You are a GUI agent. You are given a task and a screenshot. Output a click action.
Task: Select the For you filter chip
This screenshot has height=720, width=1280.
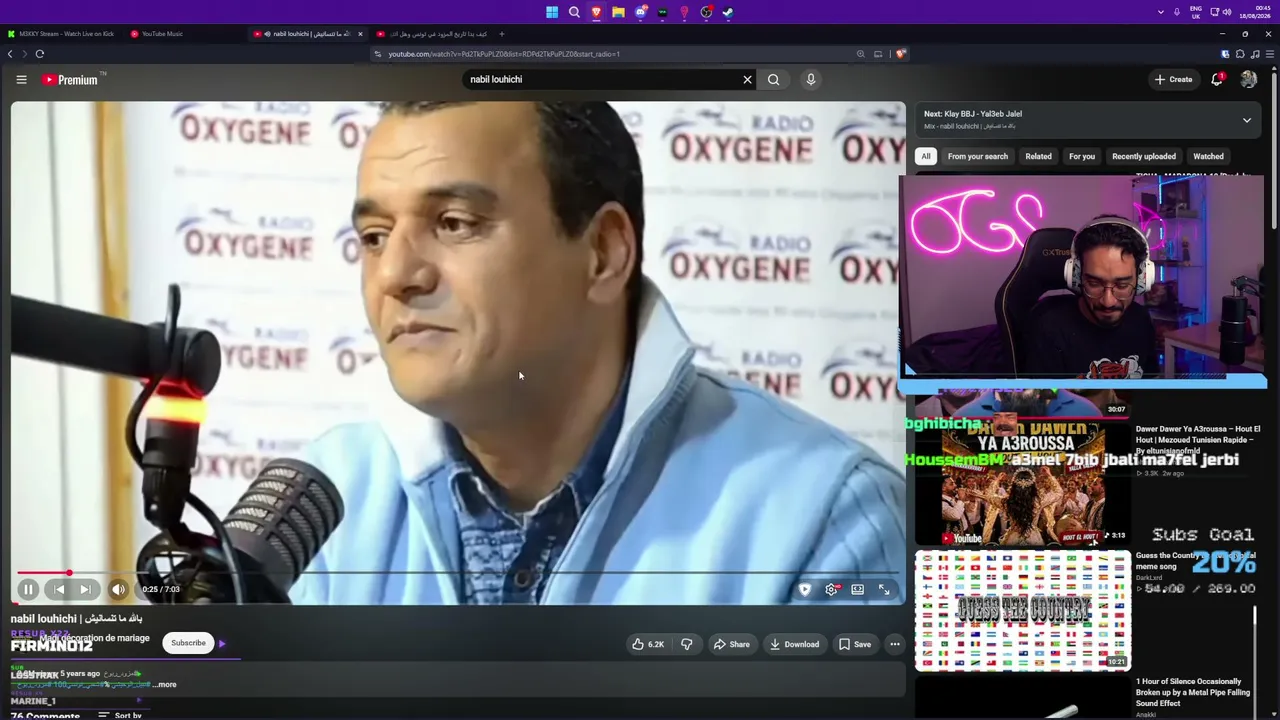click(1082, 156)
